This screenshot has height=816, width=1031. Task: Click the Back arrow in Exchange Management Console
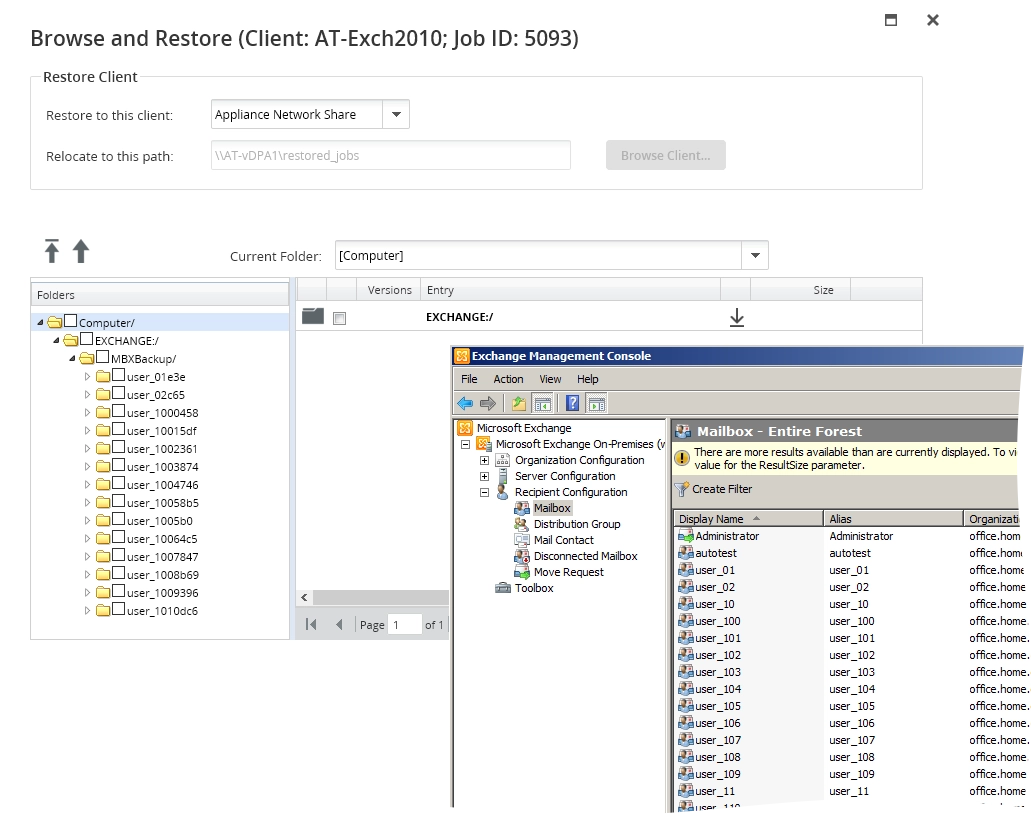465,403
